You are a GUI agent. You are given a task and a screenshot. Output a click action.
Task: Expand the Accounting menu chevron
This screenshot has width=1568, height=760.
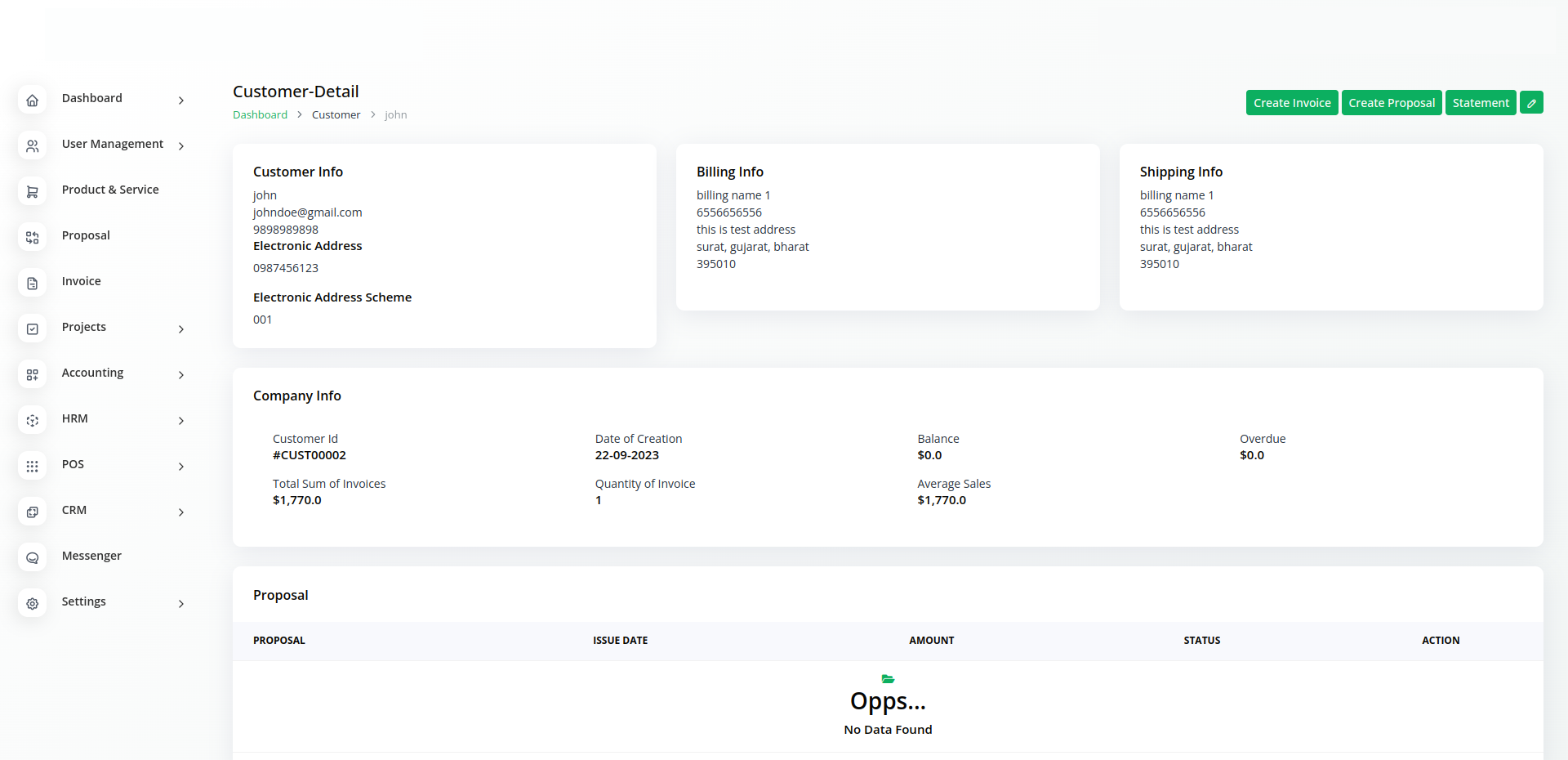pyautogui.click(x=181, y=375)
